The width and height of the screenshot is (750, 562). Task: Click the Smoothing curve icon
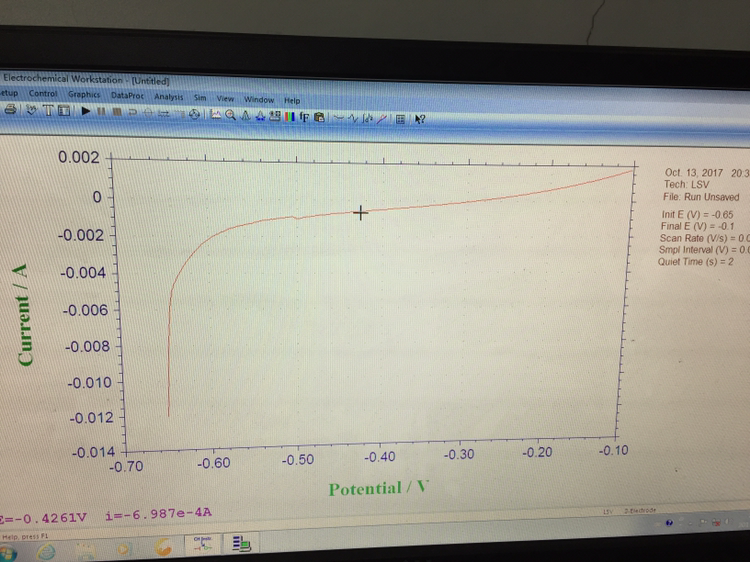339,118
